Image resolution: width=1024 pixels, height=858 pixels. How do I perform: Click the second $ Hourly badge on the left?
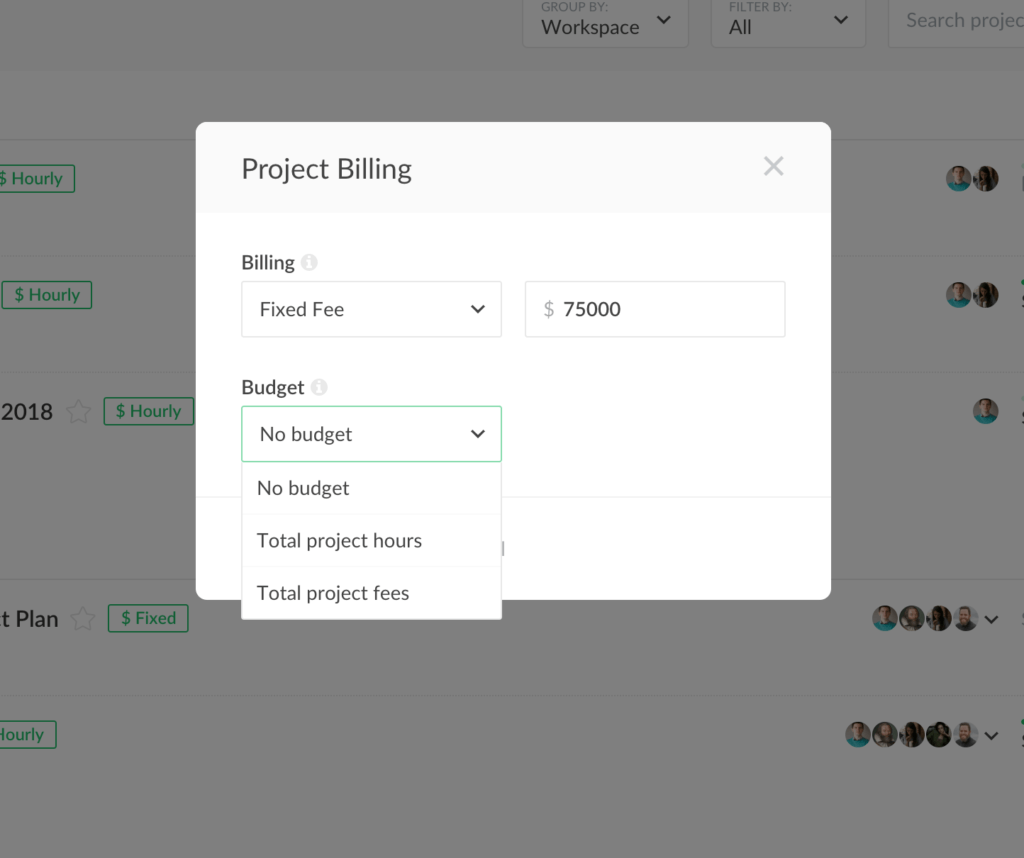click(x=46, y=295)
